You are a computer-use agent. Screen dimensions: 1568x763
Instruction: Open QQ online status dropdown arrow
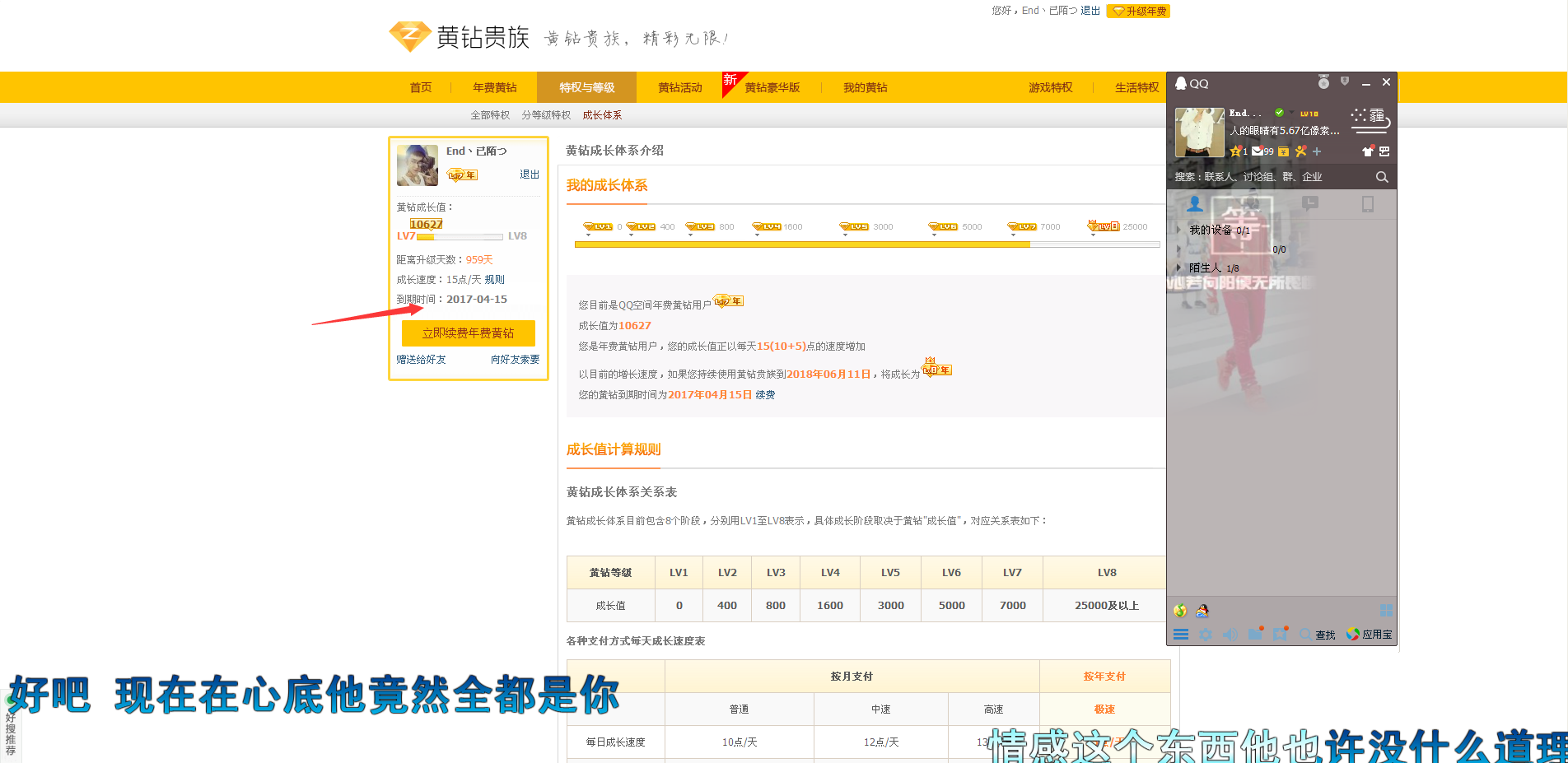click(1291, 113)
